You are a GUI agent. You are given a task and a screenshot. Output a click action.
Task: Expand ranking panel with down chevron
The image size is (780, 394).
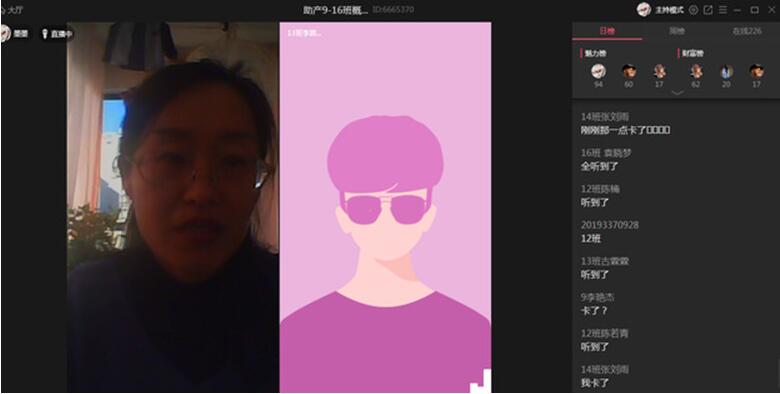coord(677,93)
